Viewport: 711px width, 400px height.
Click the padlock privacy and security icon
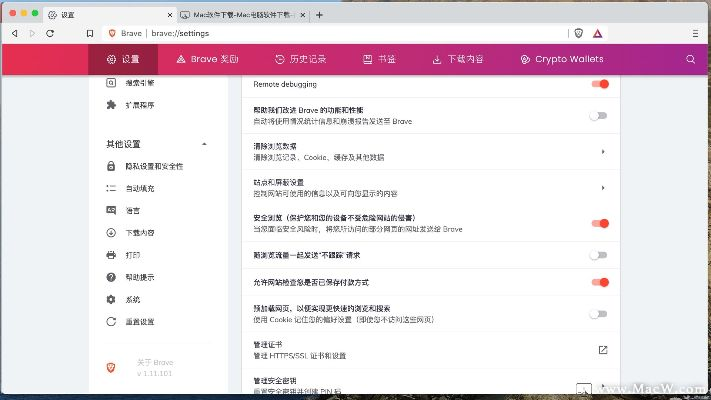tap(111, 166)
